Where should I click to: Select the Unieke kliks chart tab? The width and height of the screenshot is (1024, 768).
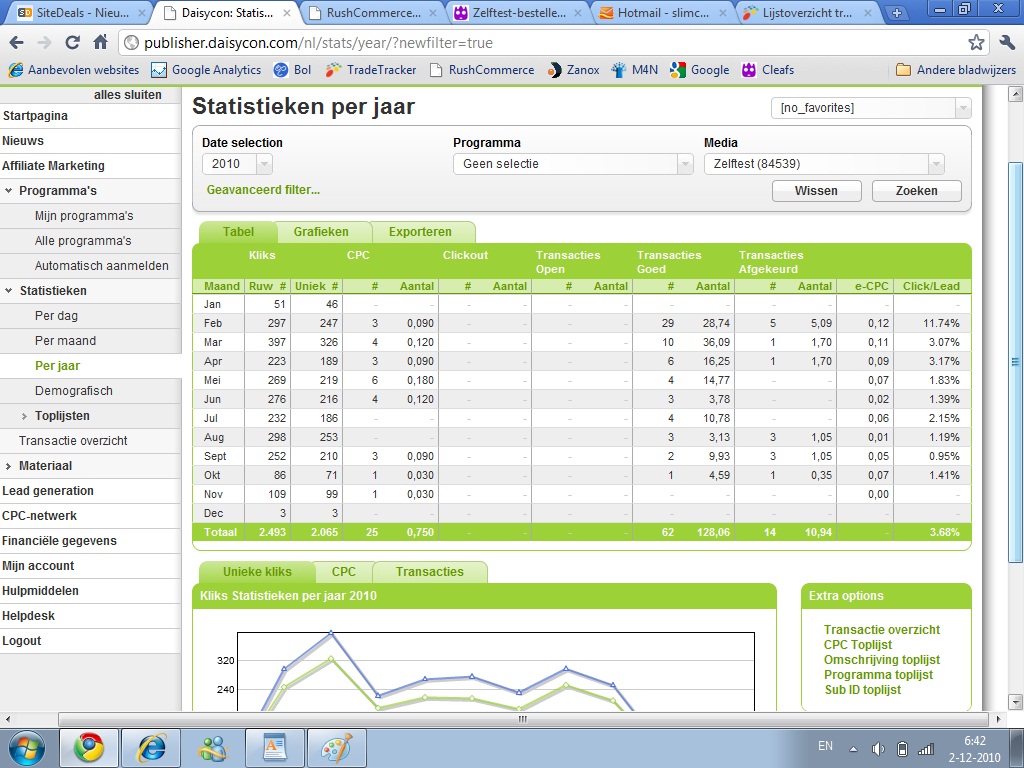pyautogui.click(x=257, y=572)
